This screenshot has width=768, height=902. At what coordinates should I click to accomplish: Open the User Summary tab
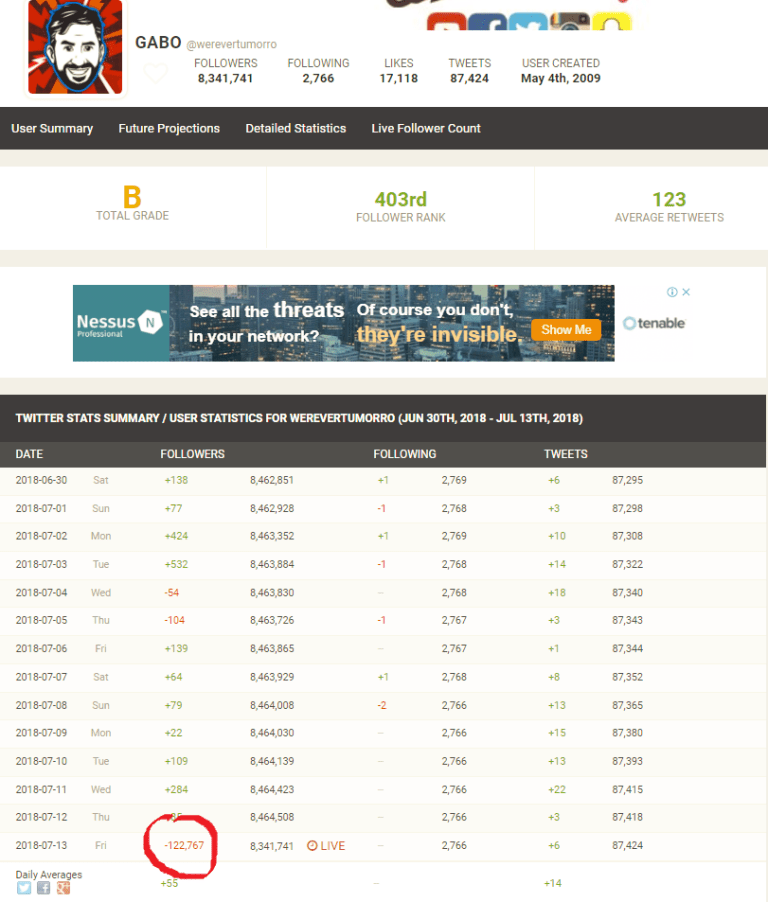coord(52,128)
